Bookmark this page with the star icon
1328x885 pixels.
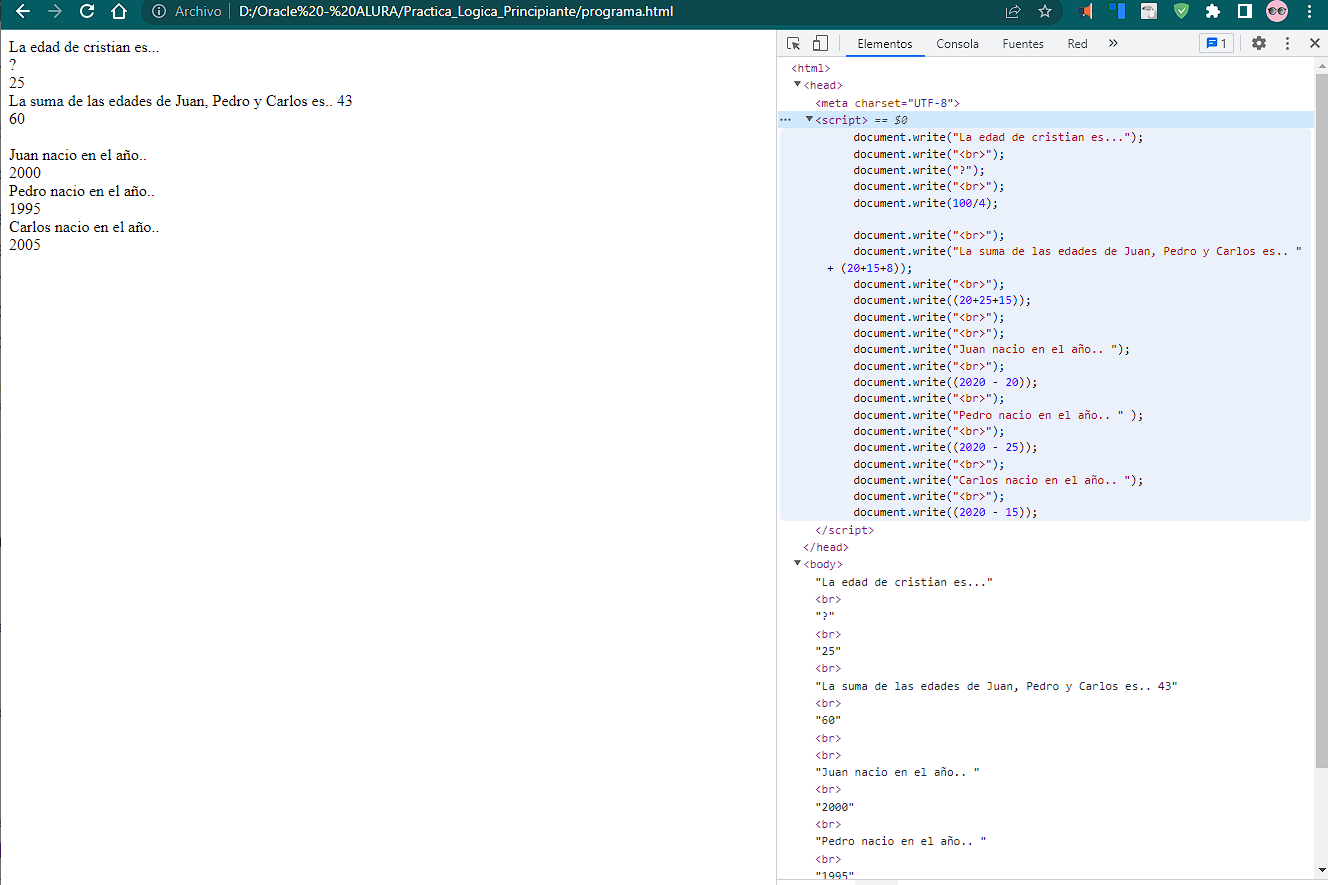pos(1045,12)
